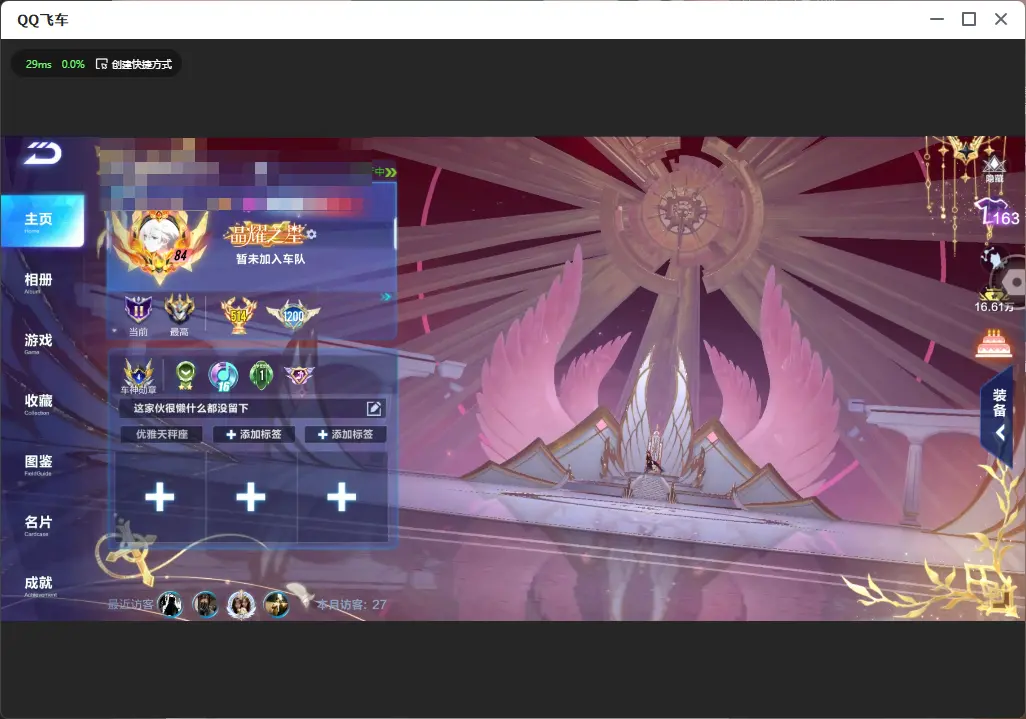Open the birthday cake icon
The image size is (1026, 719).
tap(993, 345)
